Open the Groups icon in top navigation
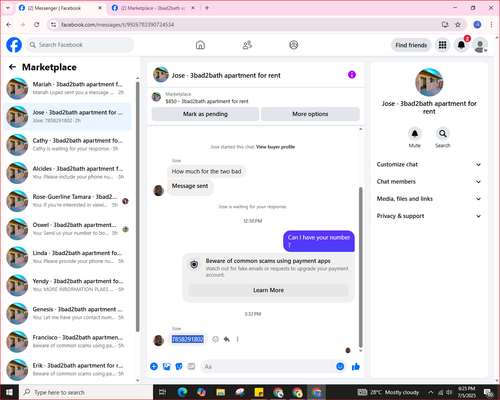 294,45
